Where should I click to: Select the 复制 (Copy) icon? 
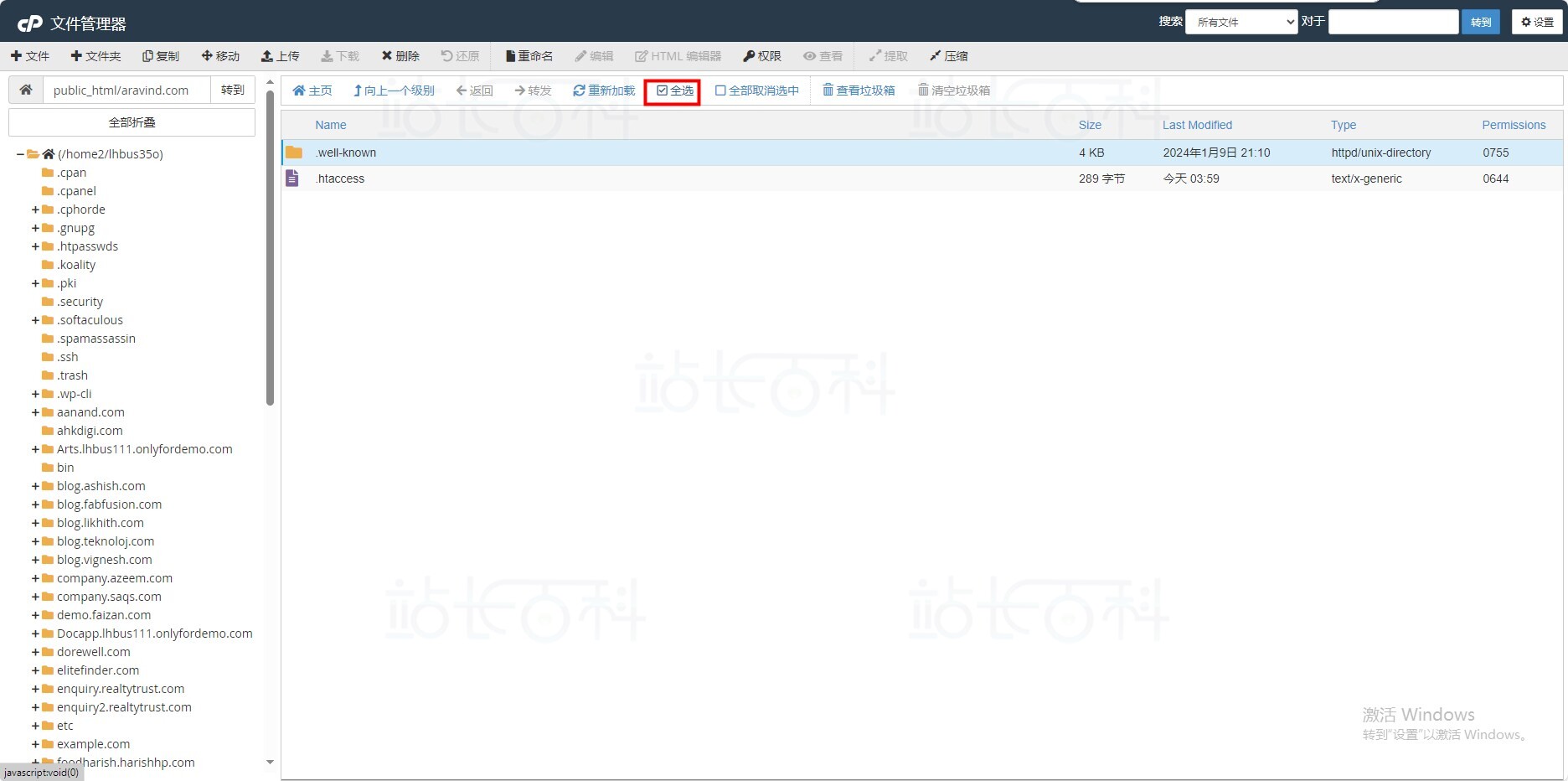tap(161, 55)
